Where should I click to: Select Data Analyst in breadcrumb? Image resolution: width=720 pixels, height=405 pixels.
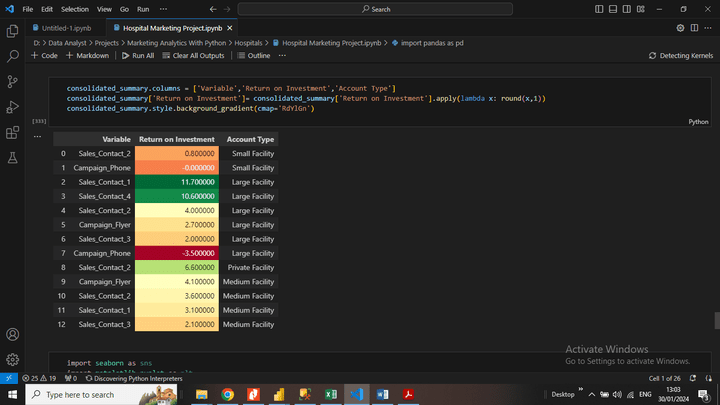(x=68, y=43)
